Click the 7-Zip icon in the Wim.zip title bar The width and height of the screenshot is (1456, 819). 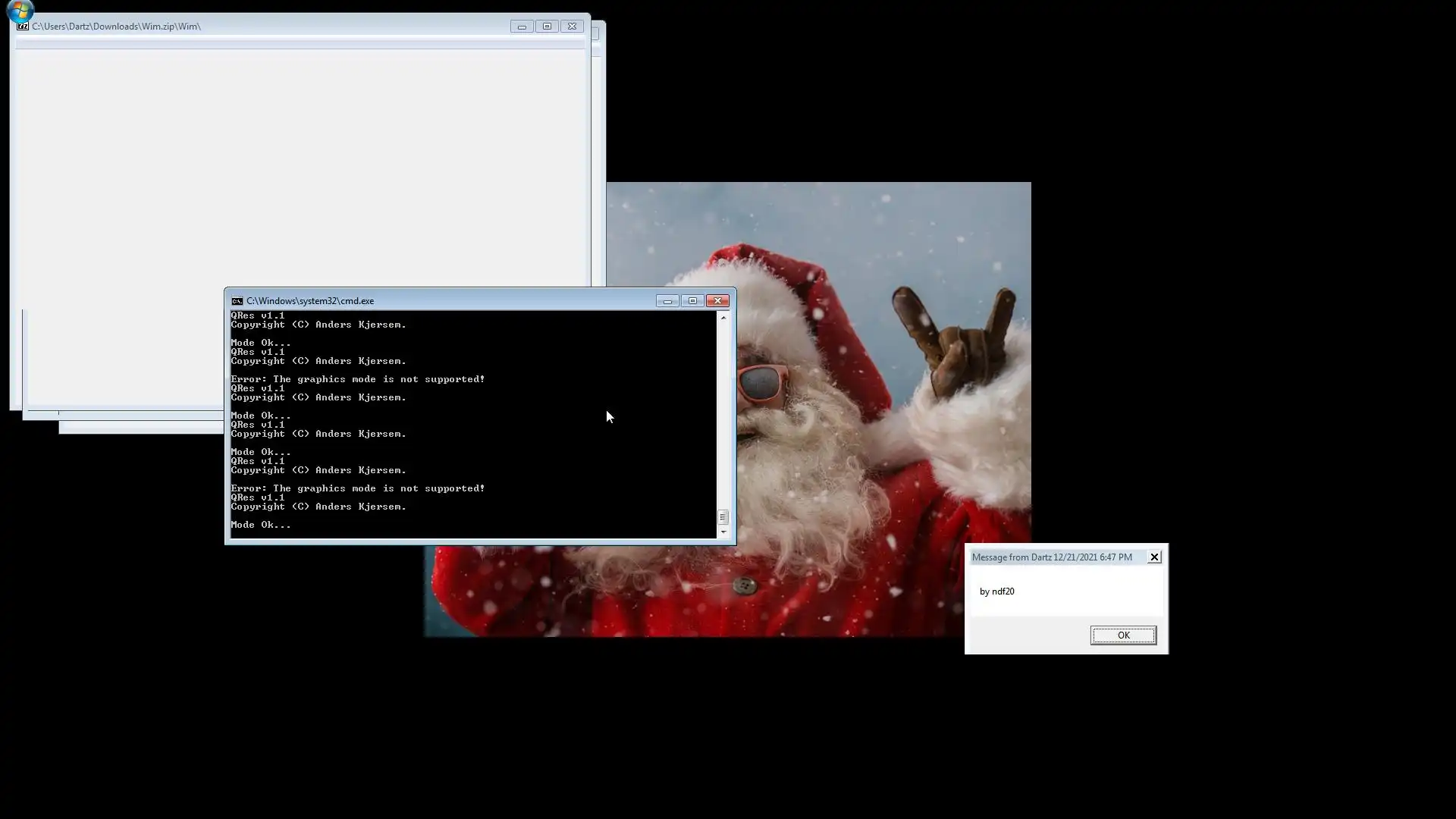(23, 26)
